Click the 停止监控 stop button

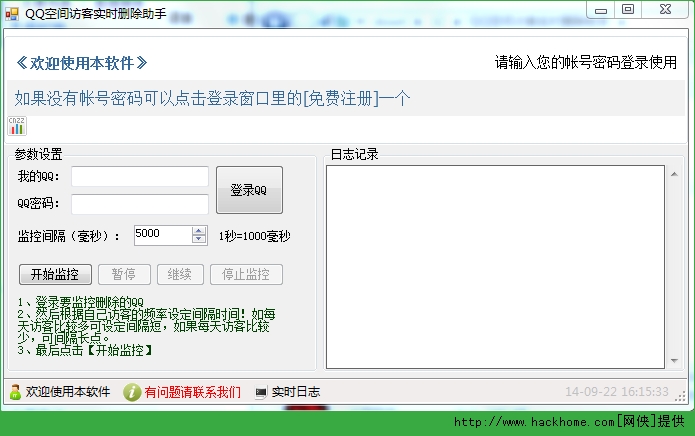click(246, 275)
